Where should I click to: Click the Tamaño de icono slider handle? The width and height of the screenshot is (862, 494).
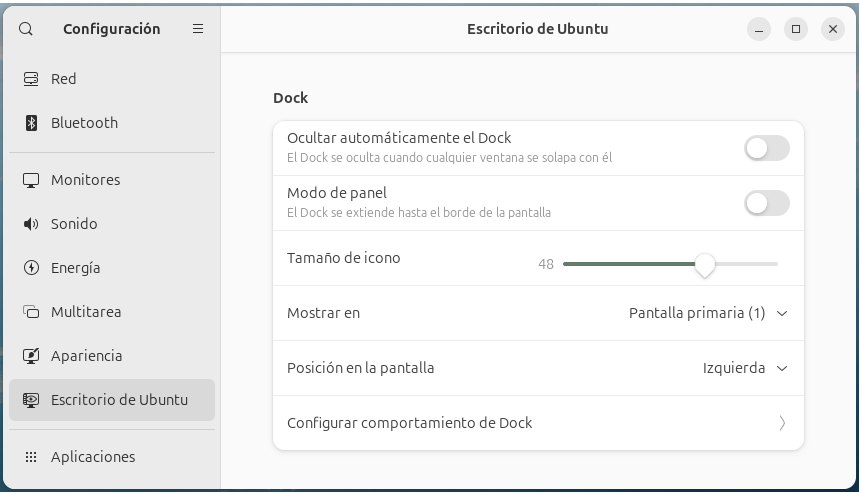(705, 264)
